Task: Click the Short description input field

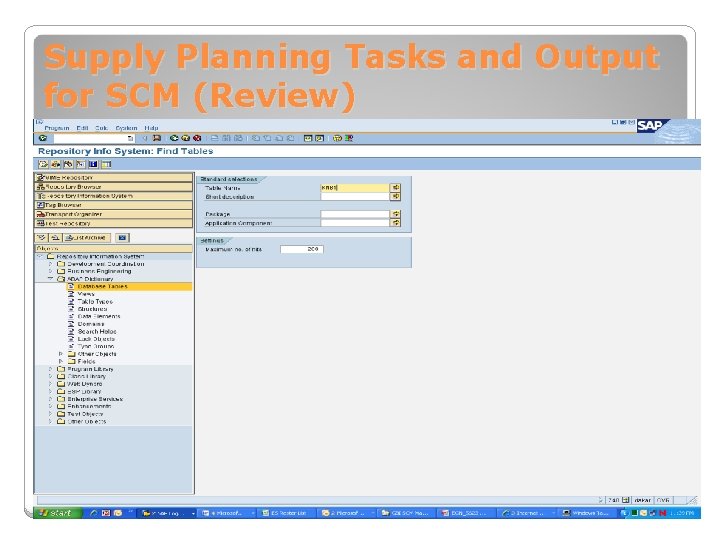Action: [355, 197]
